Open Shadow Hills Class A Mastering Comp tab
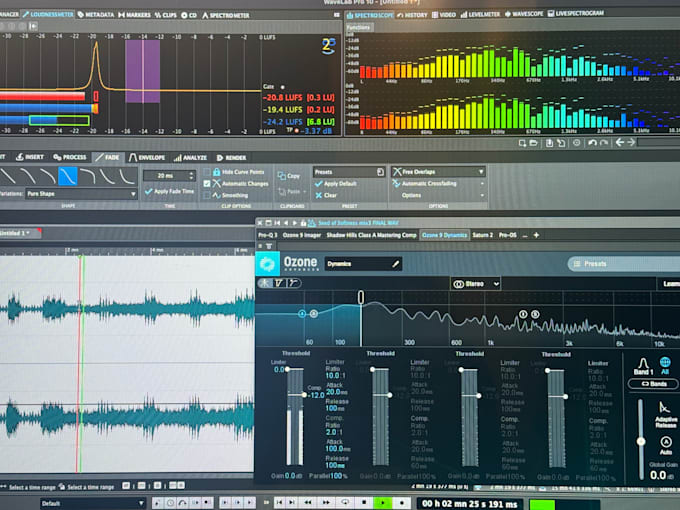 point(371,235)
